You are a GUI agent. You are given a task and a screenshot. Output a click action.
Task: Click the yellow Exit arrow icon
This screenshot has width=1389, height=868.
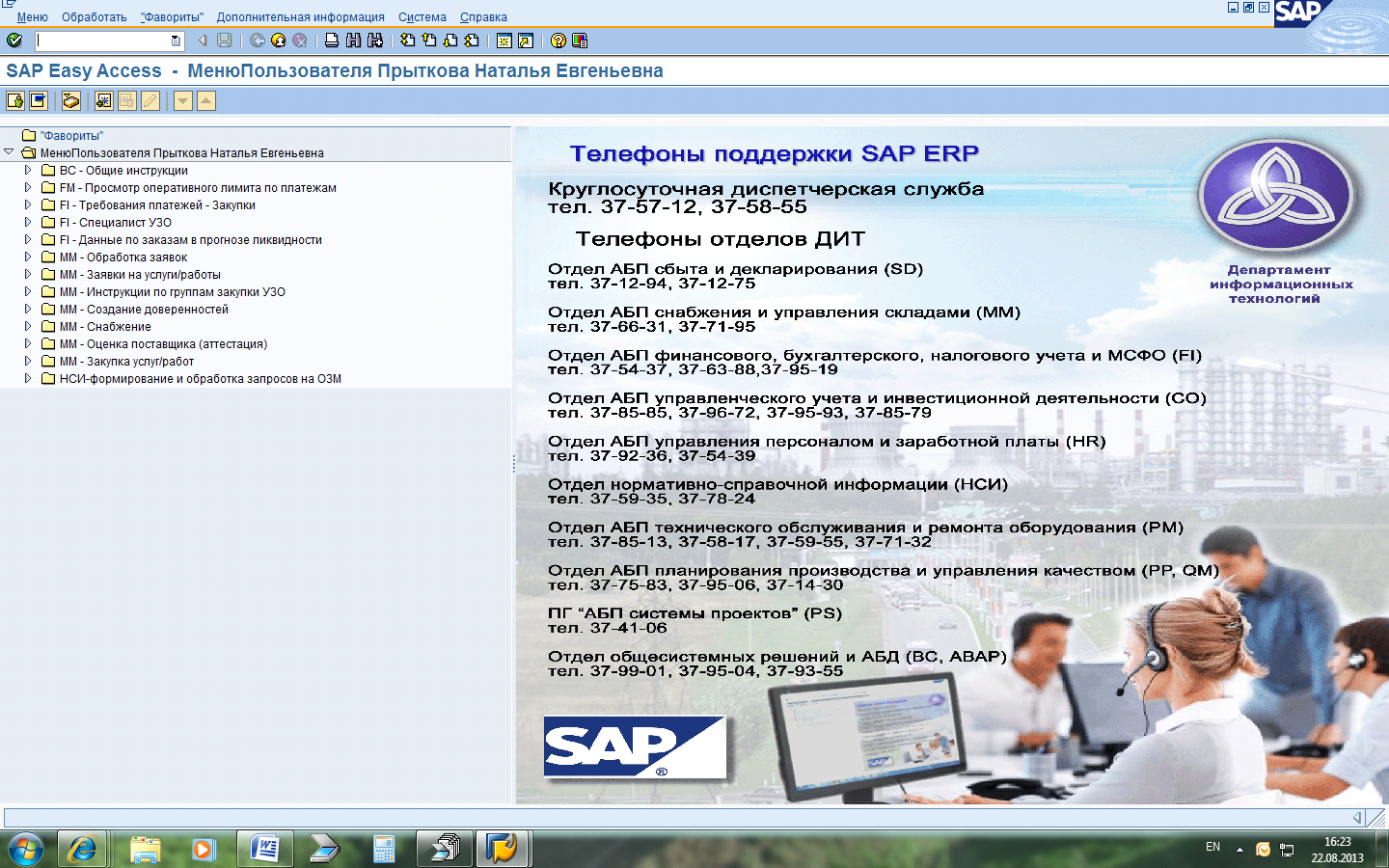(279, 41)
